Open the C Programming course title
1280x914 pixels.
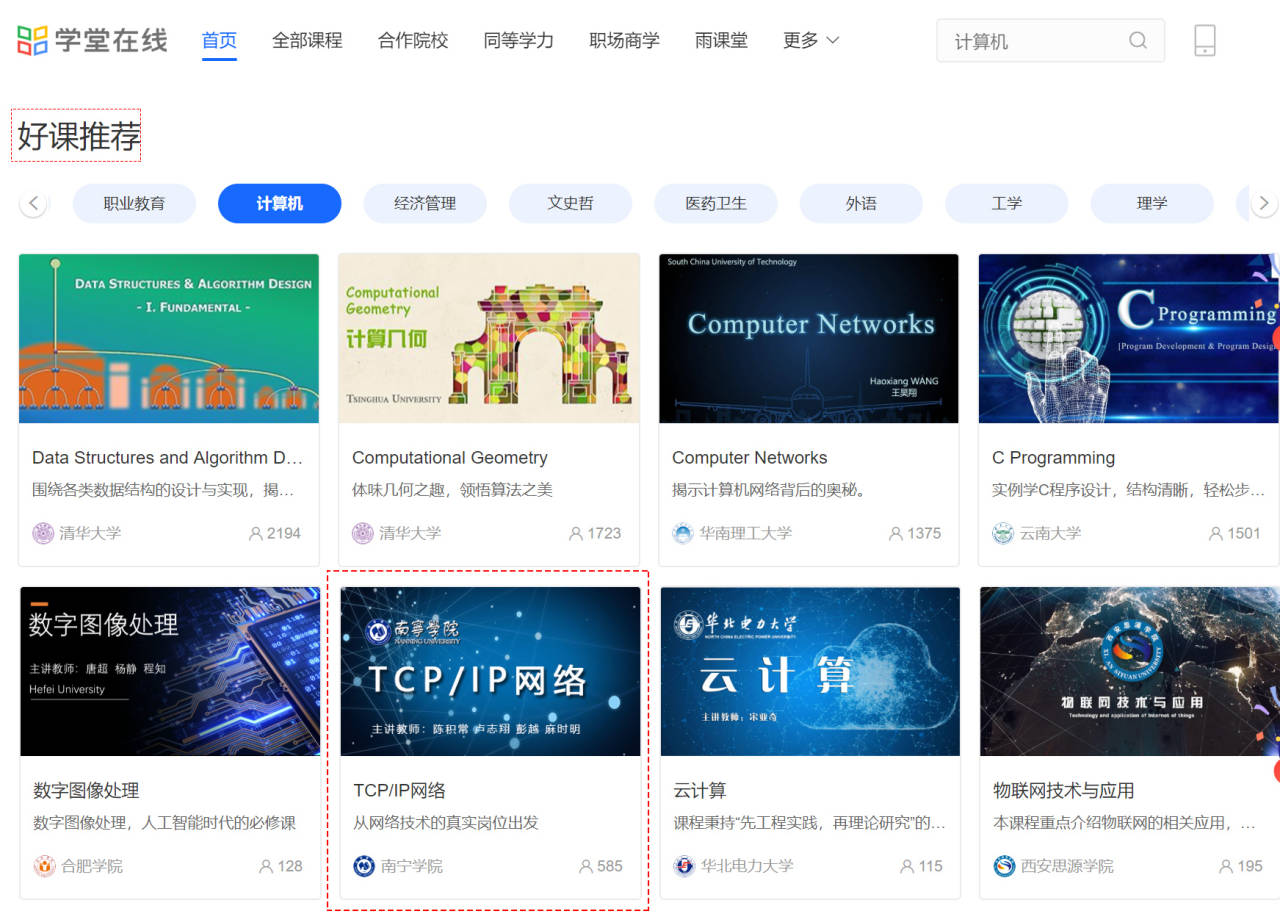(1053, 458)
